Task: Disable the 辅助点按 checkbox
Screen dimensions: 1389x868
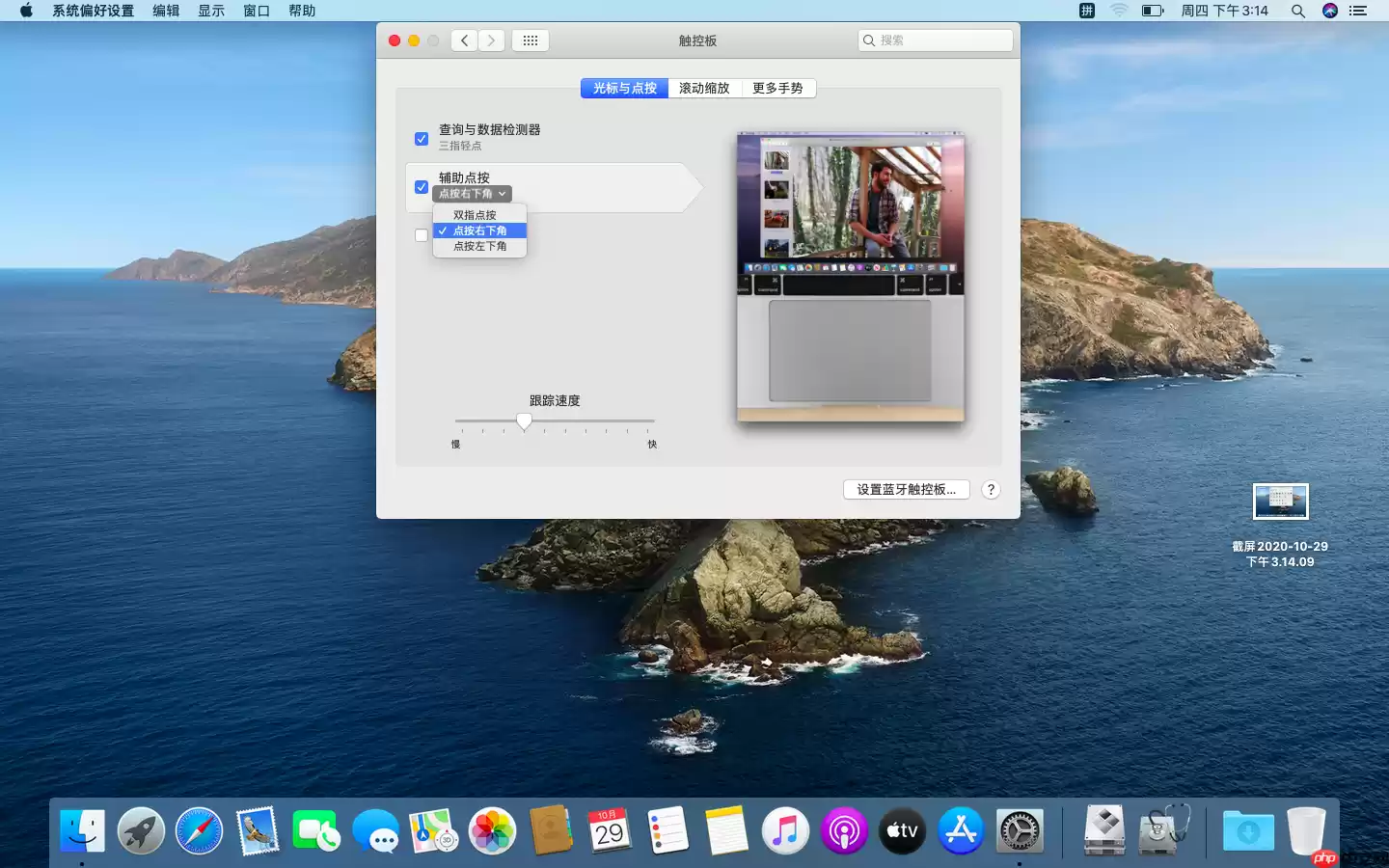Action: coord(422,187)
